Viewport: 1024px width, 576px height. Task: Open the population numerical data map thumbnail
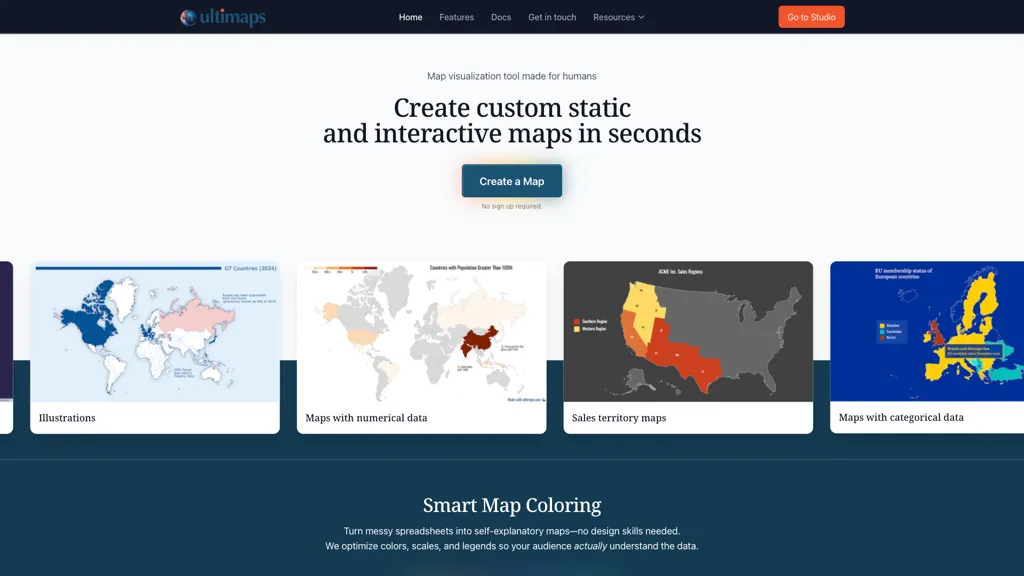point(421,332)
